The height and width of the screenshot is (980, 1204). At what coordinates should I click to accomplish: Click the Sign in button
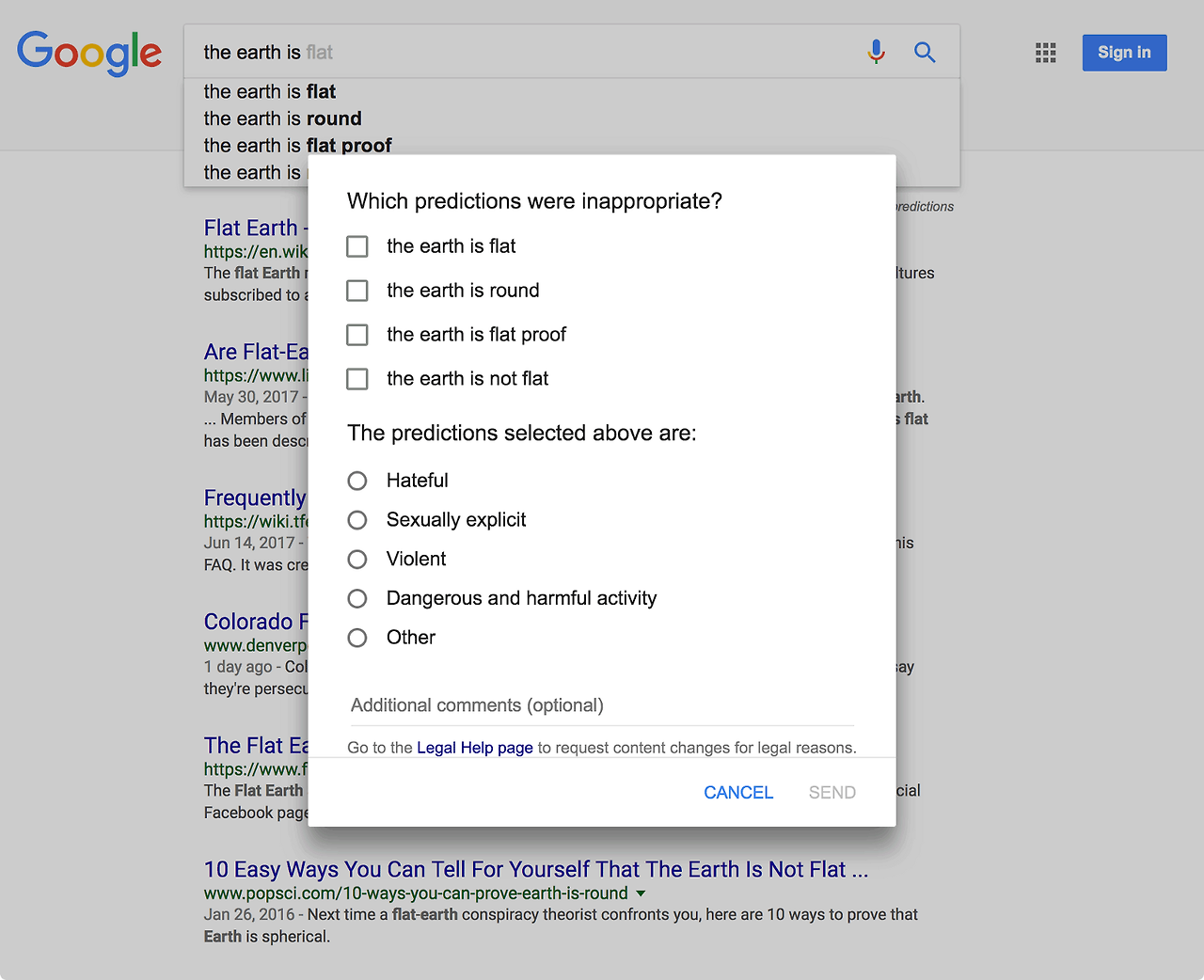[x=1124, y=53]
